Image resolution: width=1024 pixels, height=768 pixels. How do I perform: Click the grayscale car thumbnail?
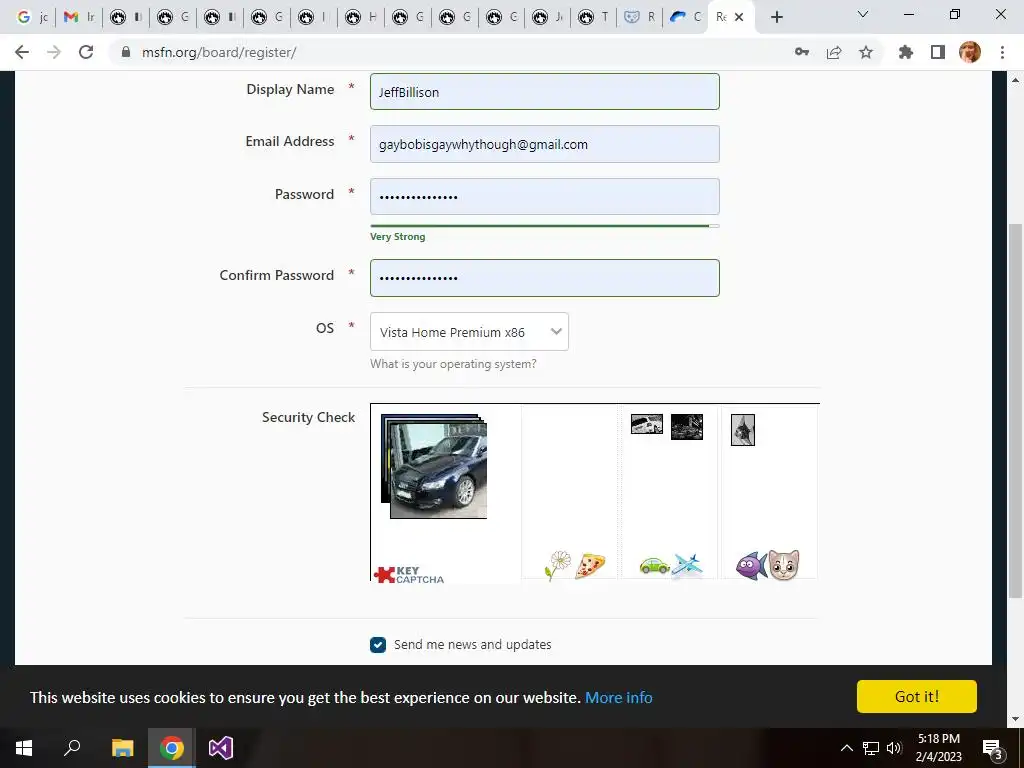click(x=647, y=424)
